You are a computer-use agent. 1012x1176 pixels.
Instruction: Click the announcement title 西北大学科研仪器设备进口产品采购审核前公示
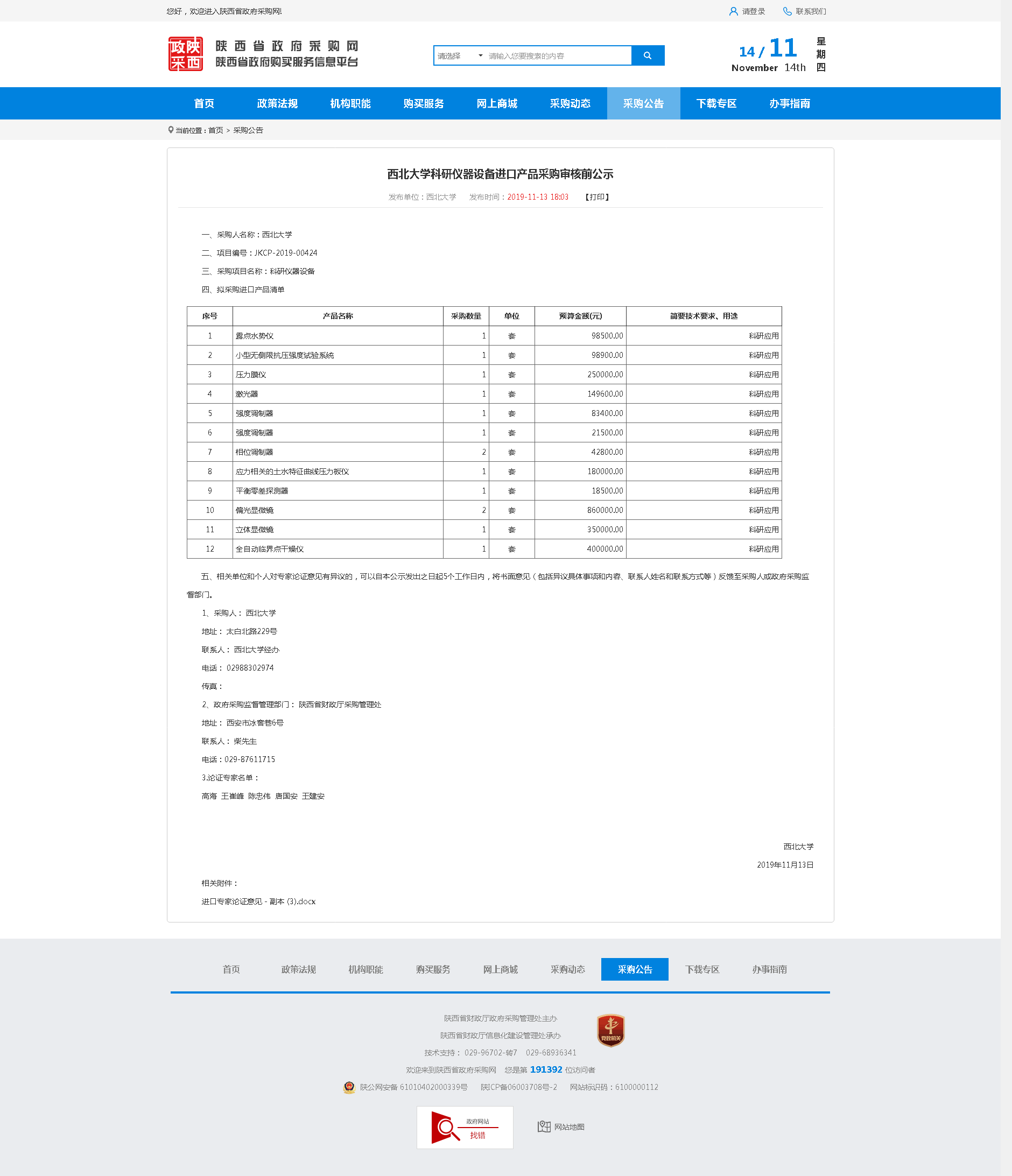pos(500,174)
